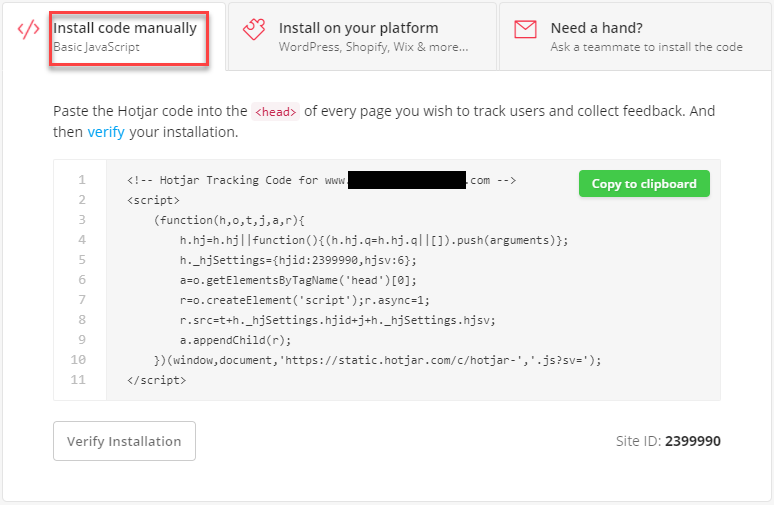Click line number 11 in gutter
The image size is (774, 505).
[x=78, y=380]
